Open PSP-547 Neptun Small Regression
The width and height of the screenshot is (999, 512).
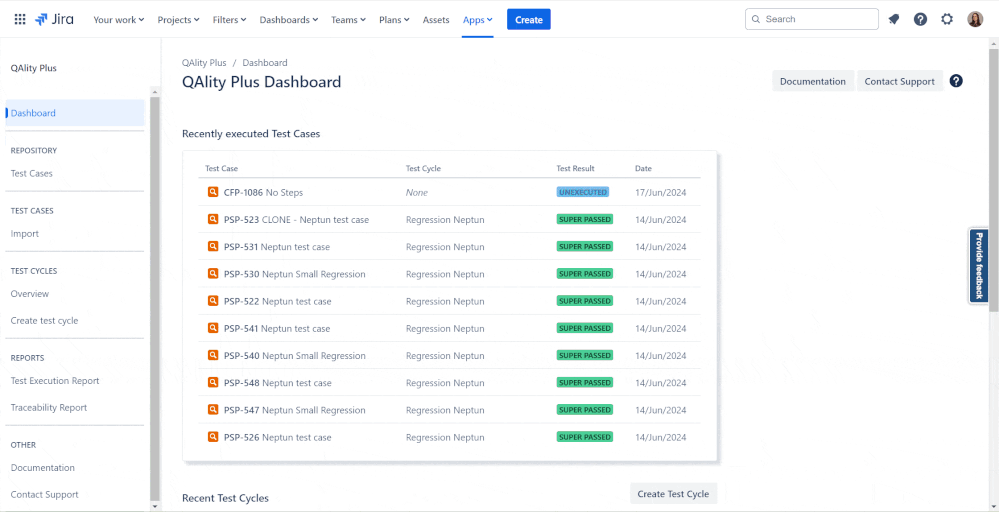[294, 410]
